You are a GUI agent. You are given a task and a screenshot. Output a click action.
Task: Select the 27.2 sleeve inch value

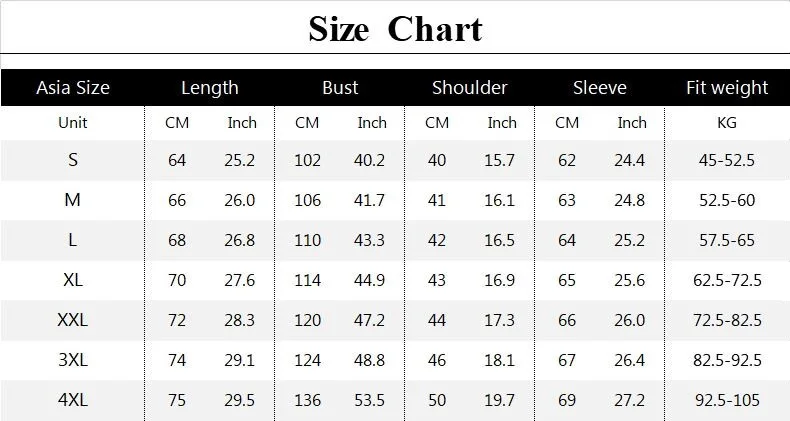click(631, 400)
